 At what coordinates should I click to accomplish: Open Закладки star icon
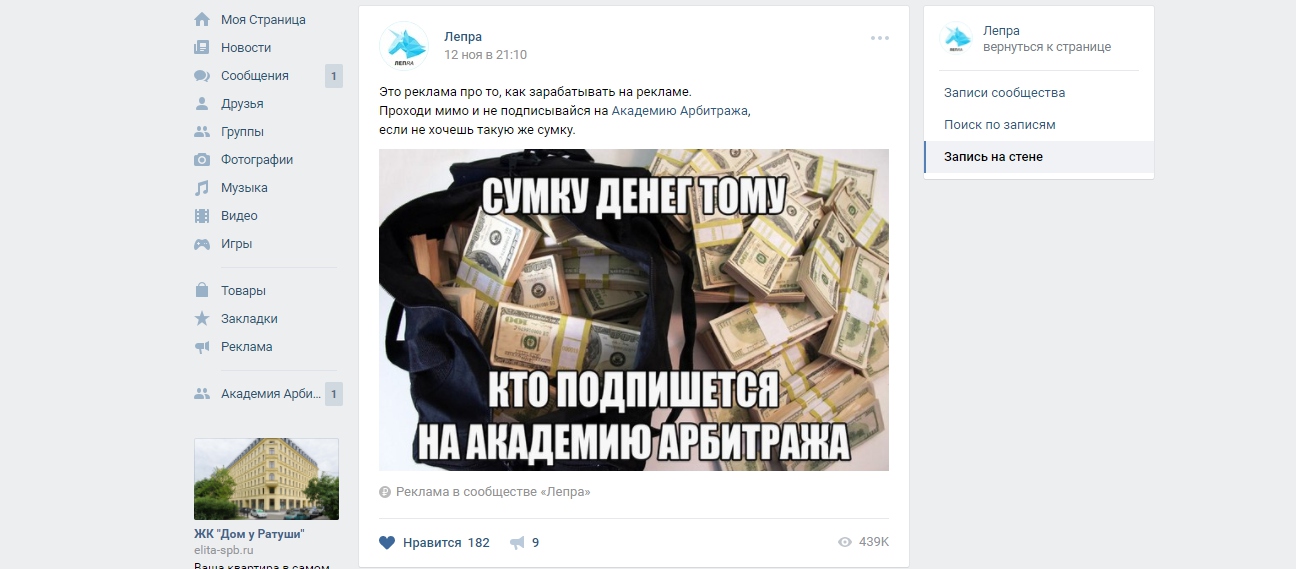click(x=202, y=319)
